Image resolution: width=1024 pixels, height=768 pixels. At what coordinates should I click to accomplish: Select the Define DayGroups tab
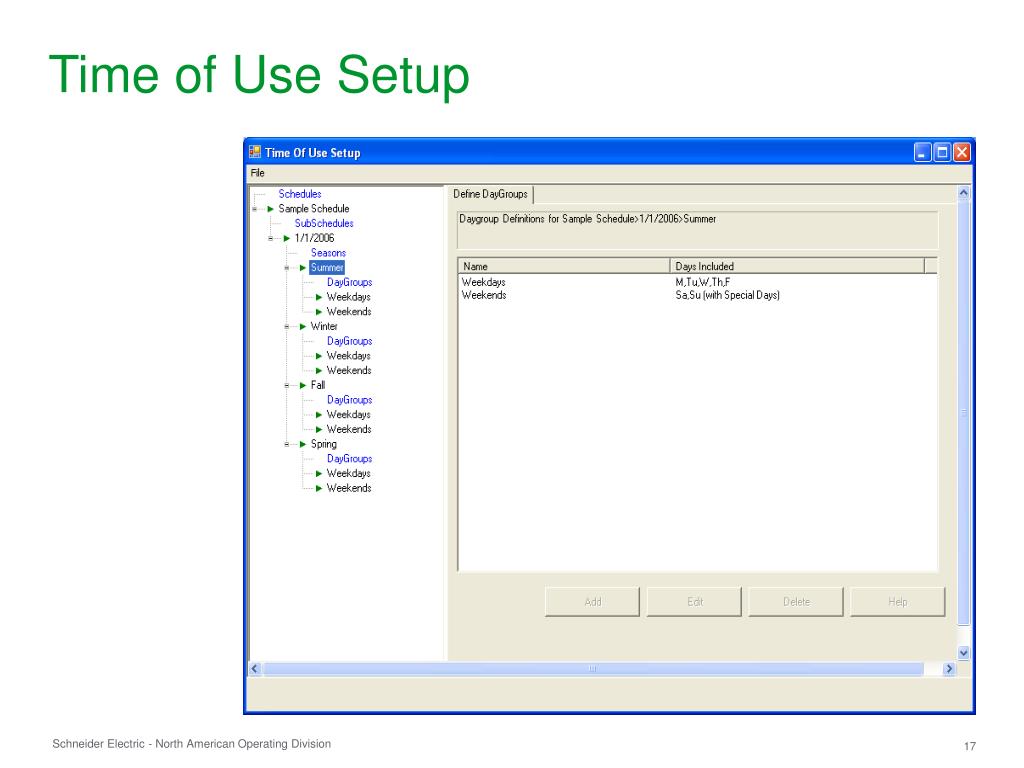tap(490, 194)
